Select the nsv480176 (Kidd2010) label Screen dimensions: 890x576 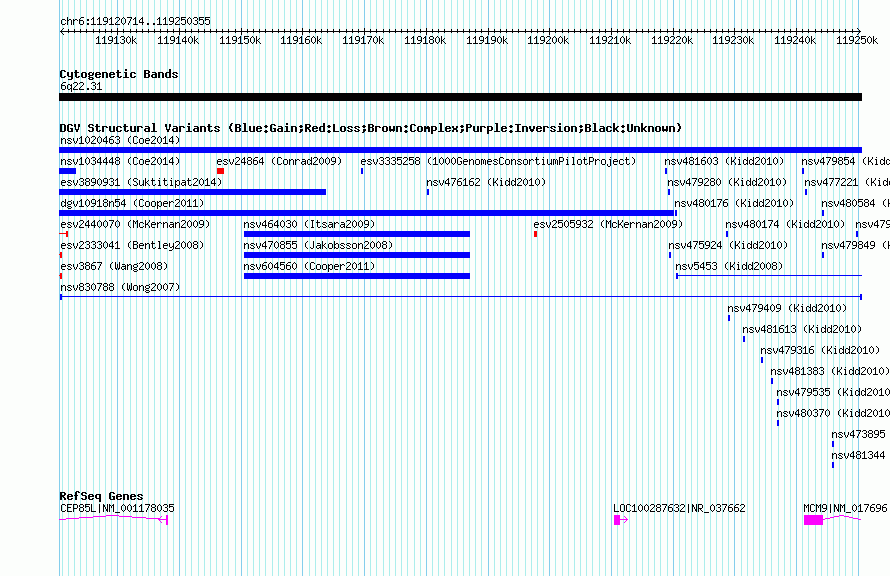(734, 203)
